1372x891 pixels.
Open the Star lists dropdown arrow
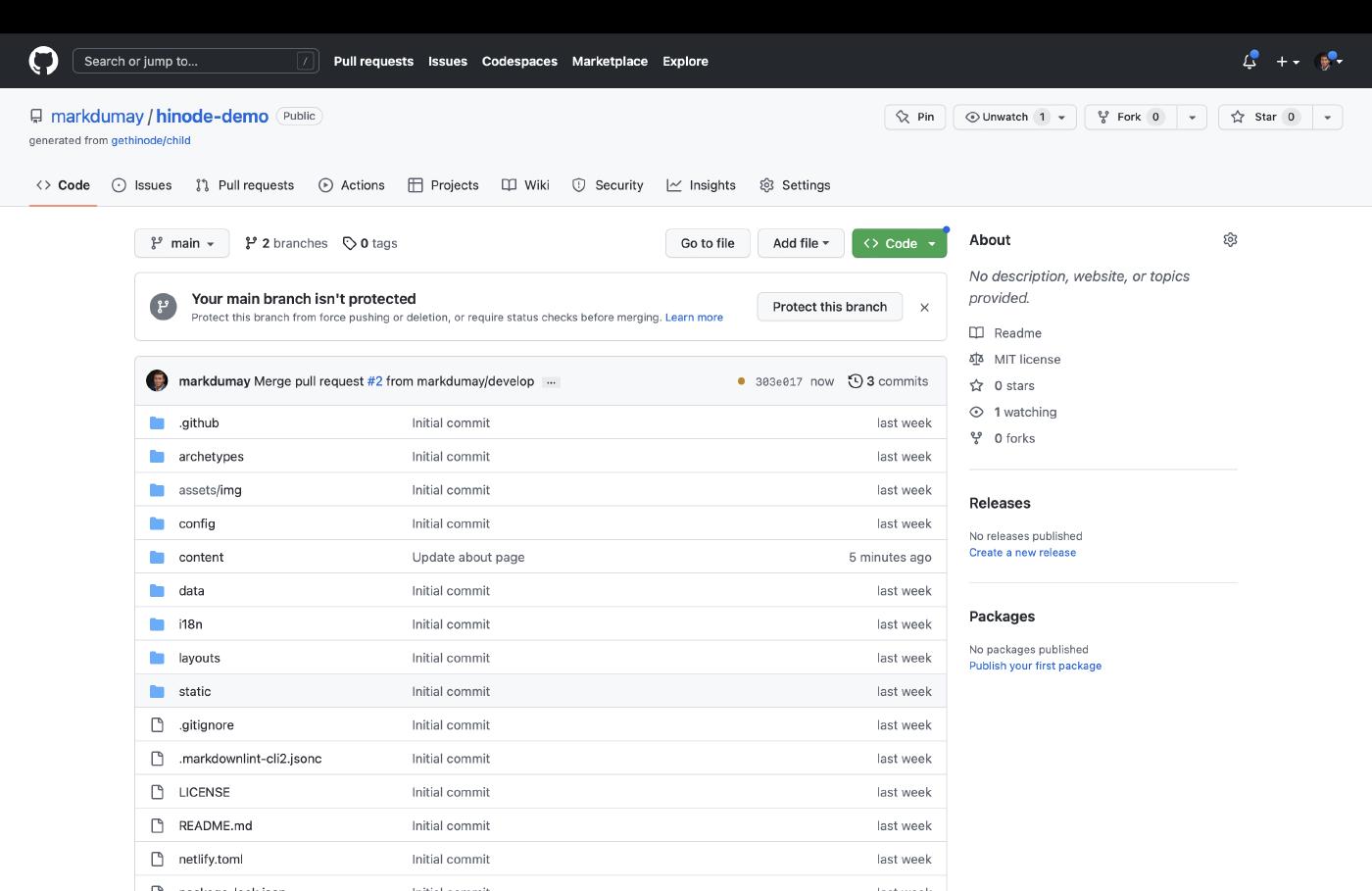tap(1327, 117)
